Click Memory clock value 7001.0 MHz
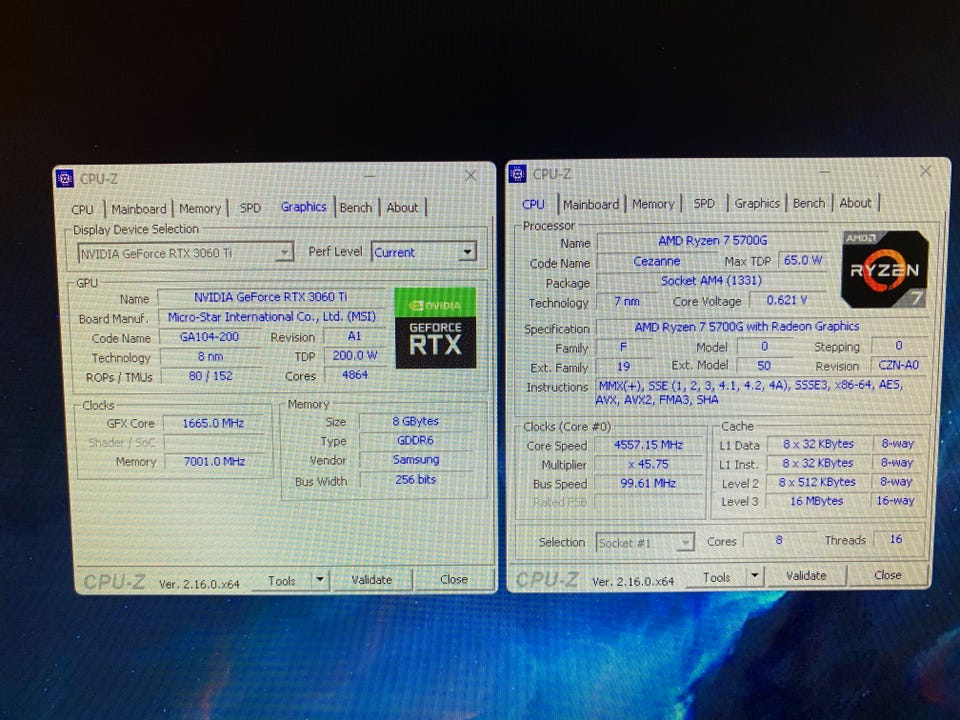Screen dimensions: 960x720 coord(214,462)
